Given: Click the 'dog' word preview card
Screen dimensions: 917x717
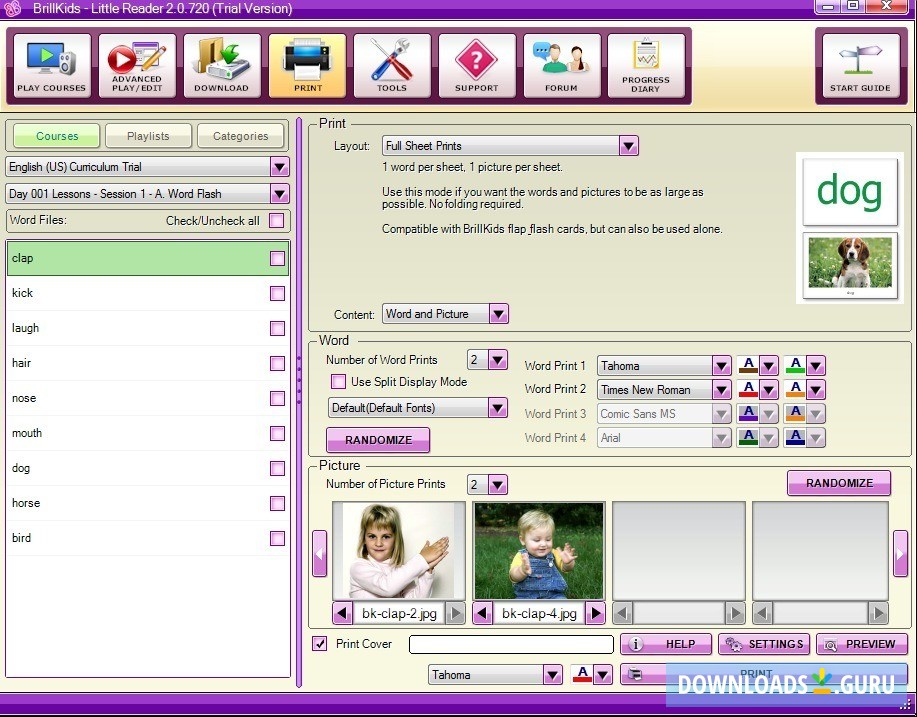Looking at the screenshot, I should coord(850,192).
